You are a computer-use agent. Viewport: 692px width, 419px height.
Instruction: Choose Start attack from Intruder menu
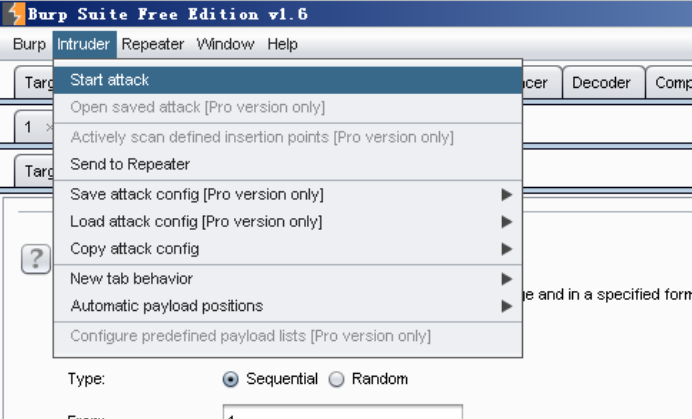[x=288, y=80]
